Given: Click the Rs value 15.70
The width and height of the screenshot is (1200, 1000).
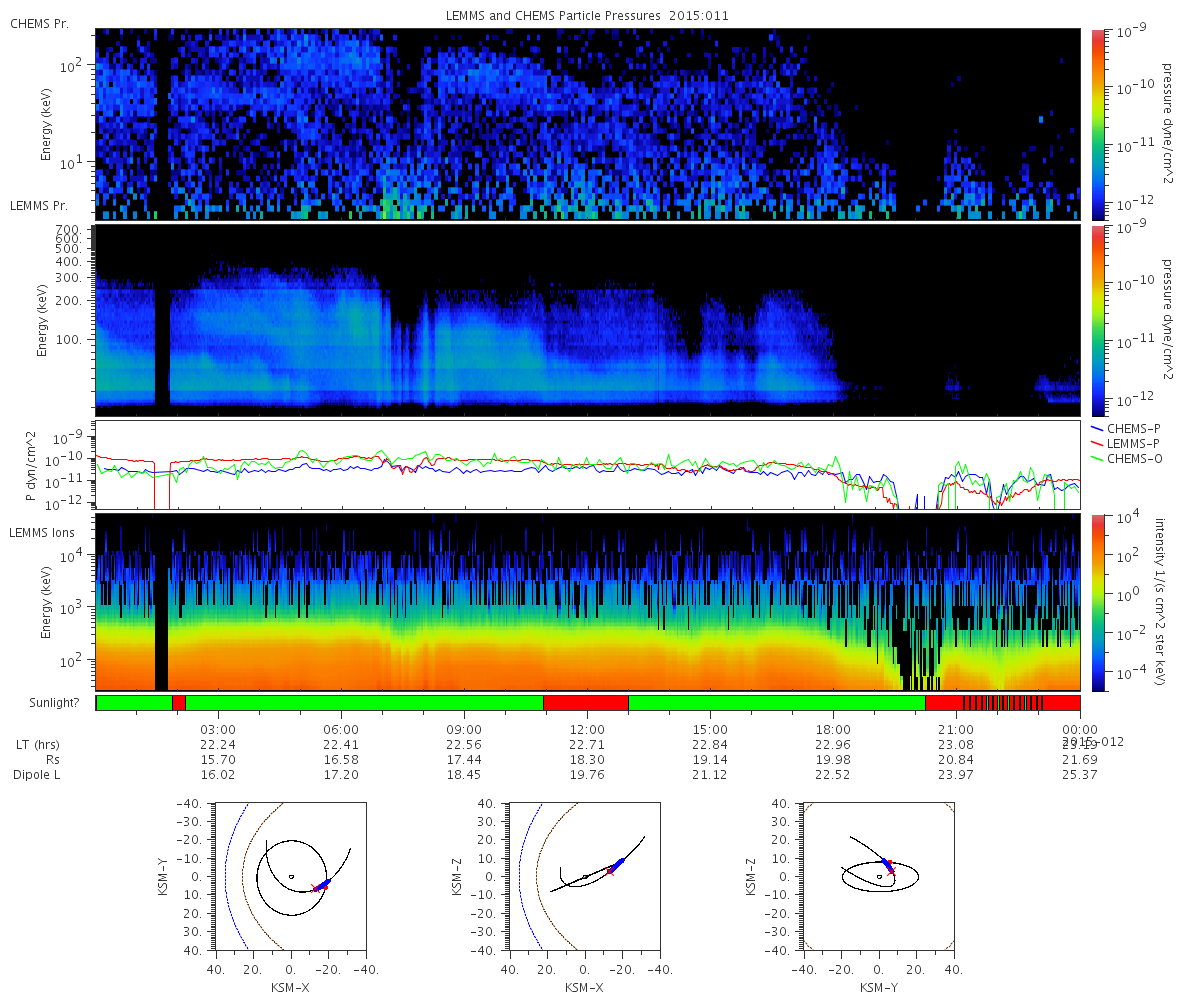Looking at the screenshot, I should pyautogui.click(x=218, y=760).
